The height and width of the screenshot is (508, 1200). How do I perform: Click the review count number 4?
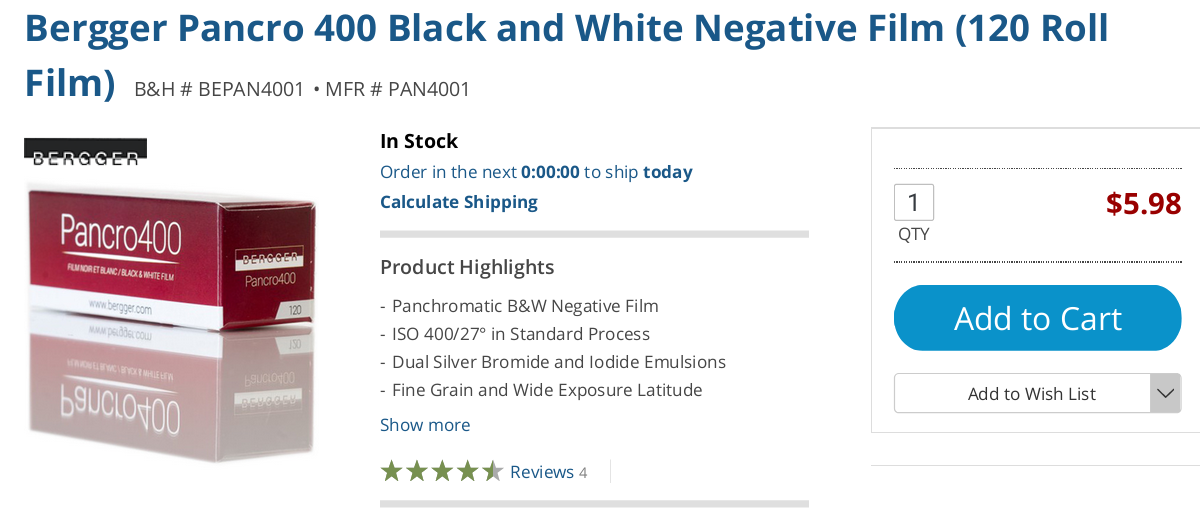[x=583, y=472]
